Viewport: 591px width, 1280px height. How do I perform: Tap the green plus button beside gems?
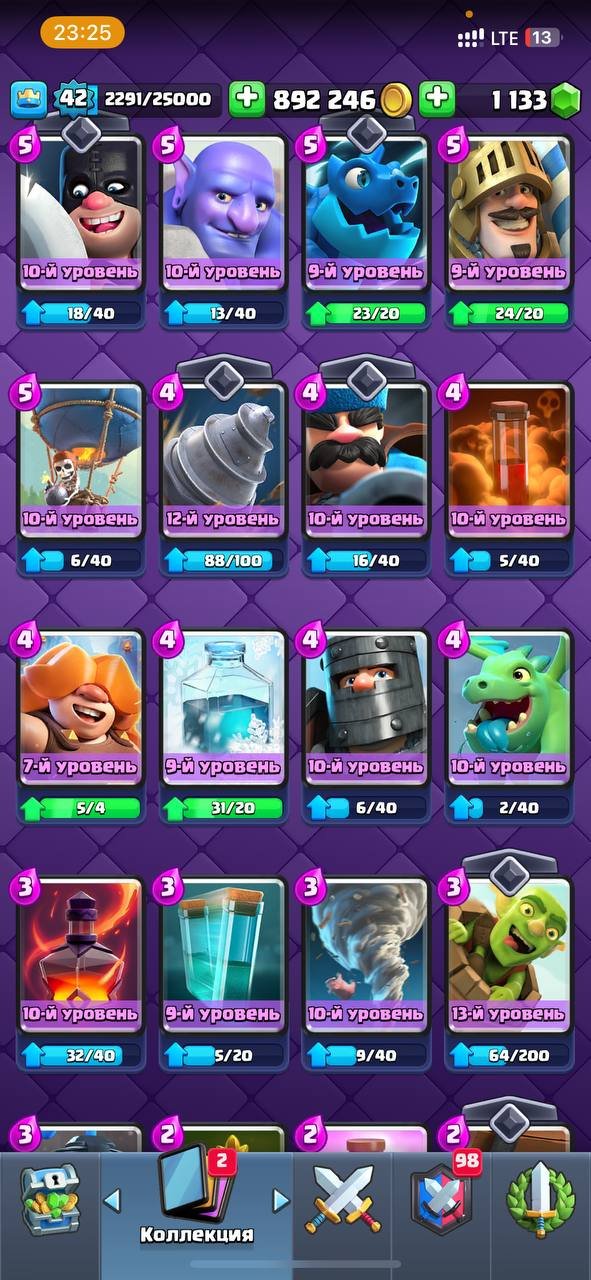tap(436, 98)
